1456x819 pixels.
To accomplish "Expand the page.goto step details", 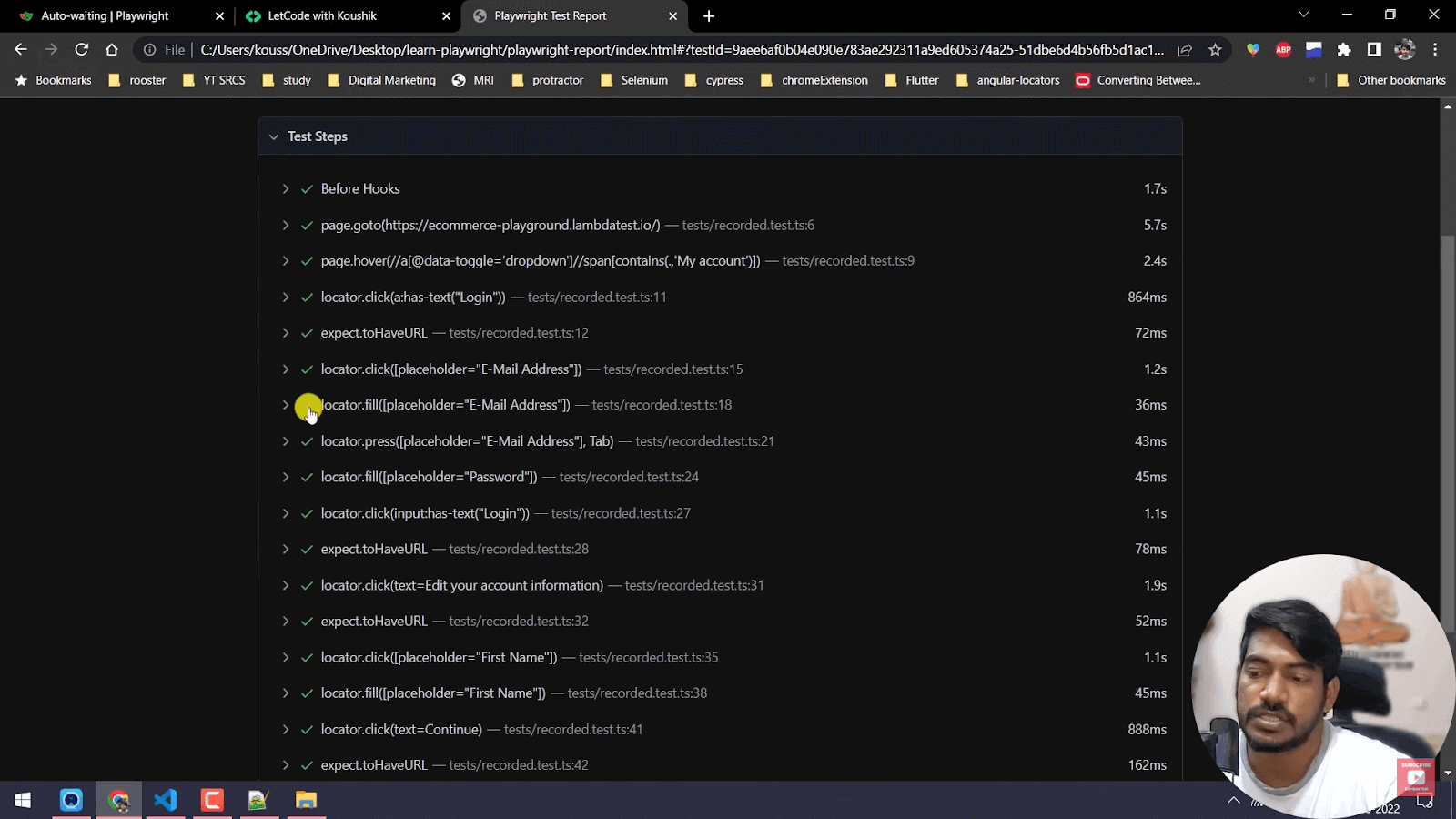I will point(286,226).
